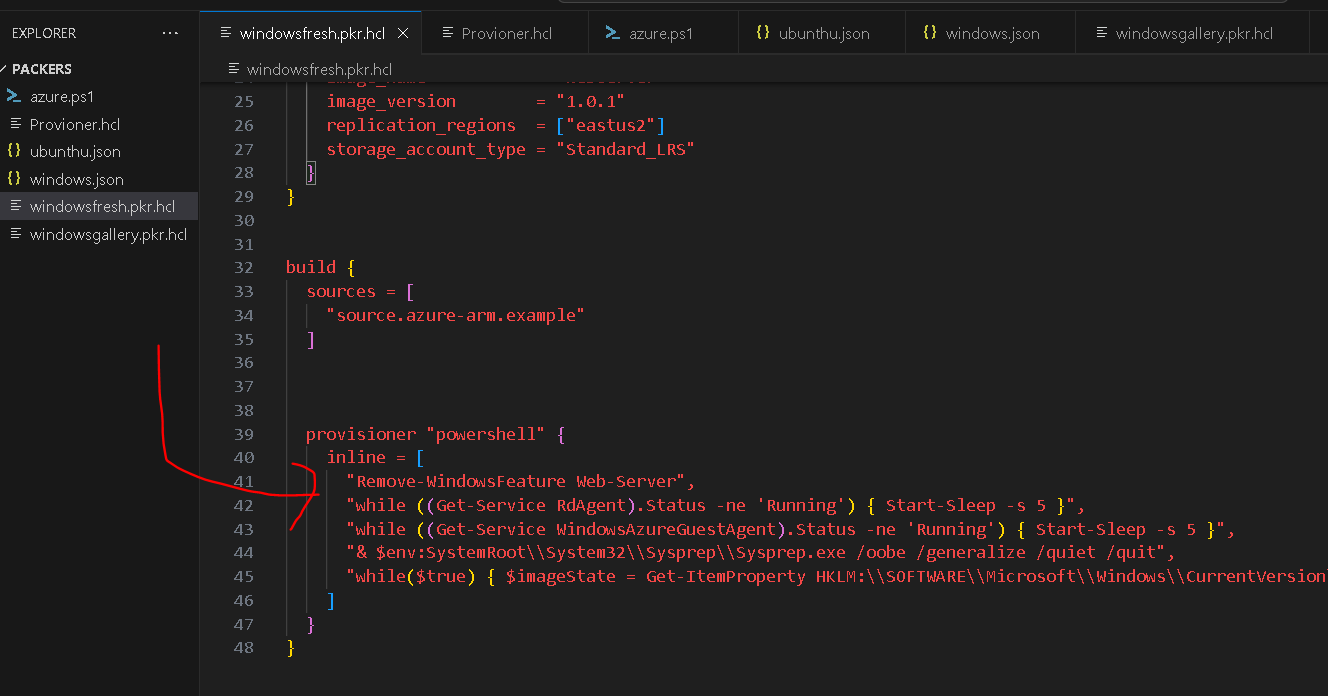Click 'WindowsAzureGuestAgent' text on line 43

click(666, 529)
